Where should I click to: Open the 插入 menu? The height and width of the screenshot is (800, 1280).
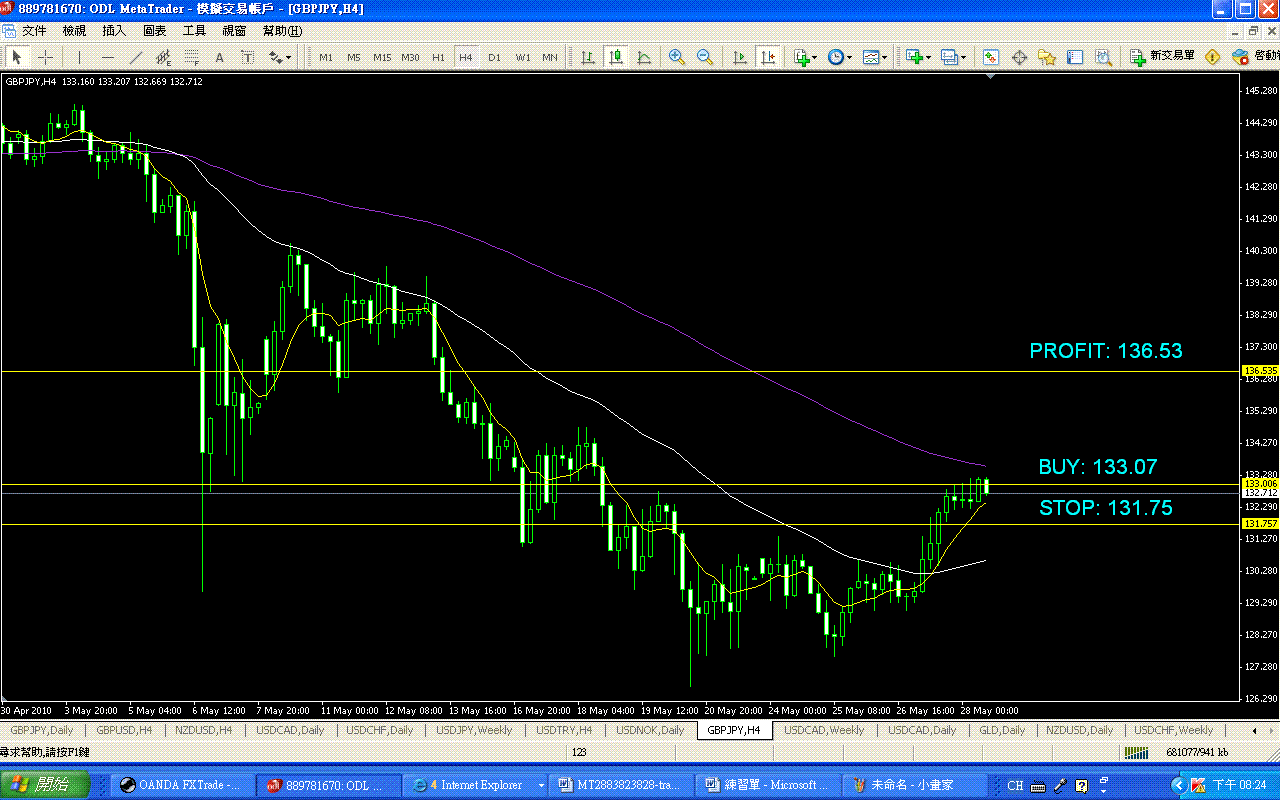(x=113, y=30)
